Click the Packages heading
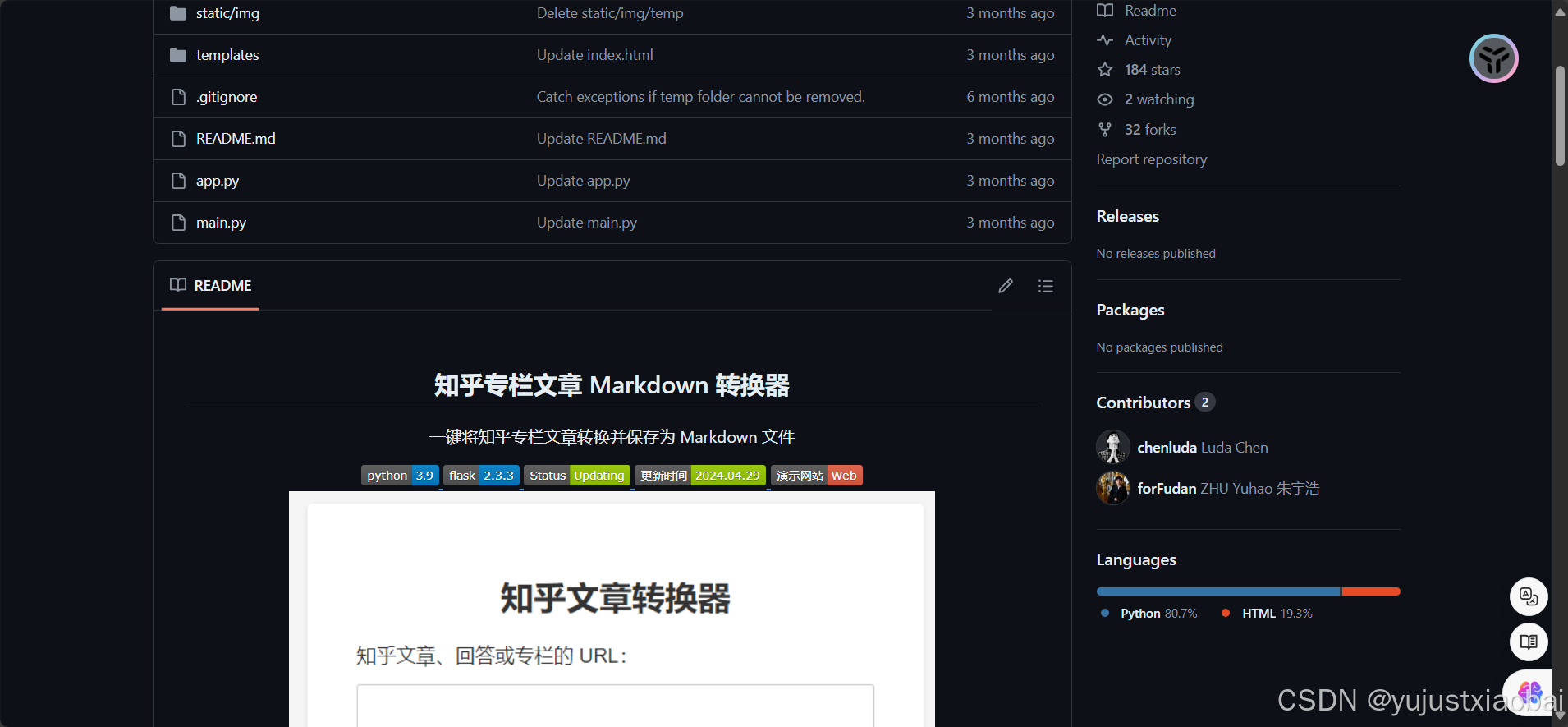The image size is (1568, 727). pyautogui.click(x=1130, y=310)
